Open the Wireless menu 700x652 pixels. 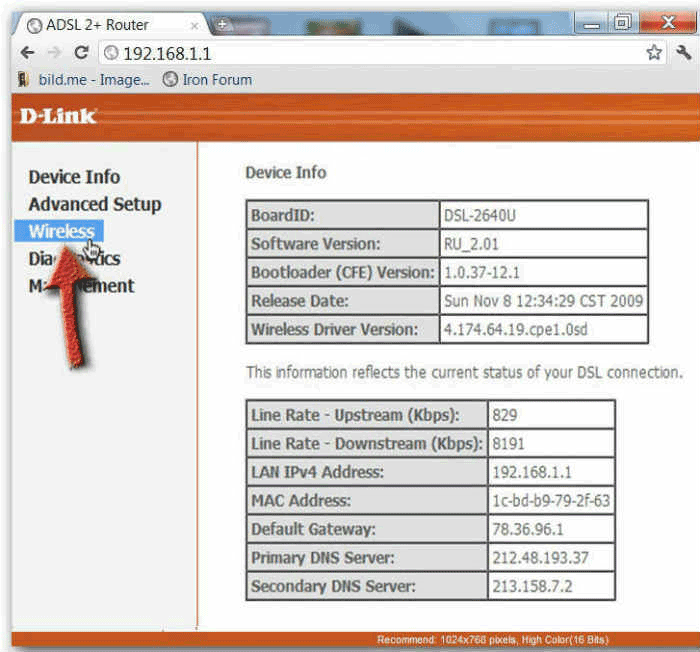point(61,231)
